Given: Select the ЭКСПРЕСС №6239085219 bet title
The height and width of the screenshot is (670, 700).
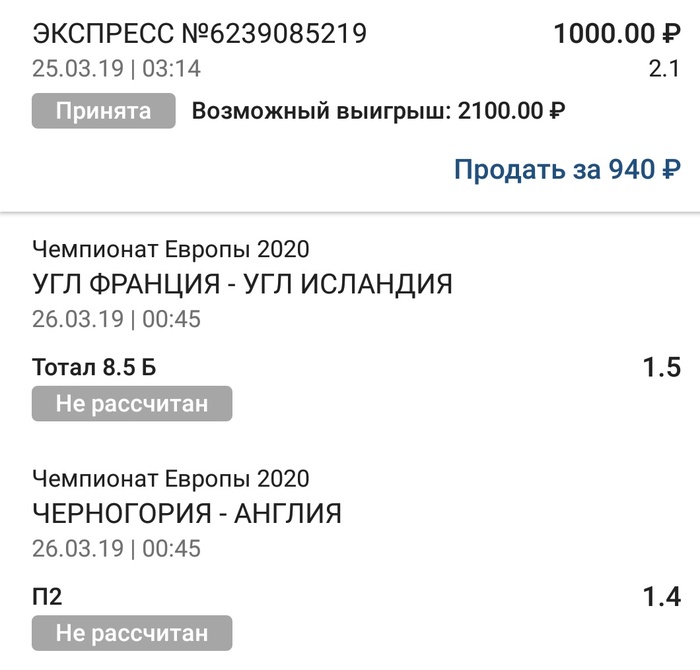Looking at the screenshot, I should tap(200, 34).
